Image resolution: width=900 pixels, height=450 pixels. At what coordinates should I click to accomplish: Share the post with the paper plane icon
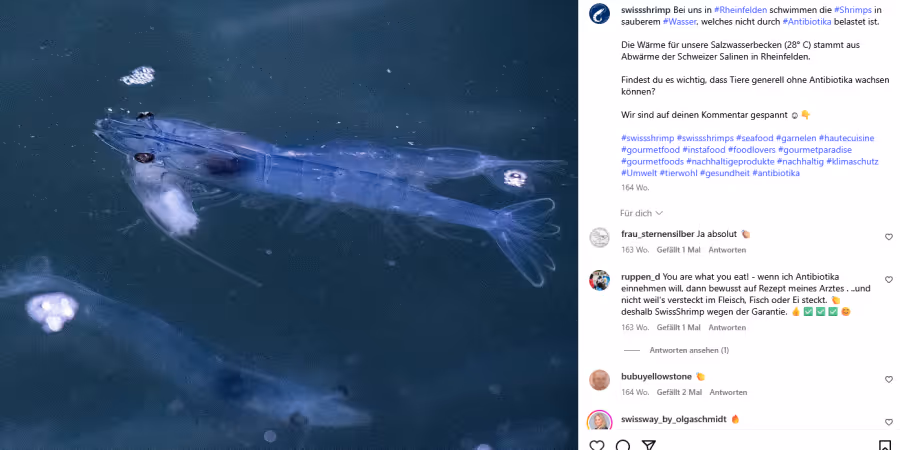click(649, 445)
